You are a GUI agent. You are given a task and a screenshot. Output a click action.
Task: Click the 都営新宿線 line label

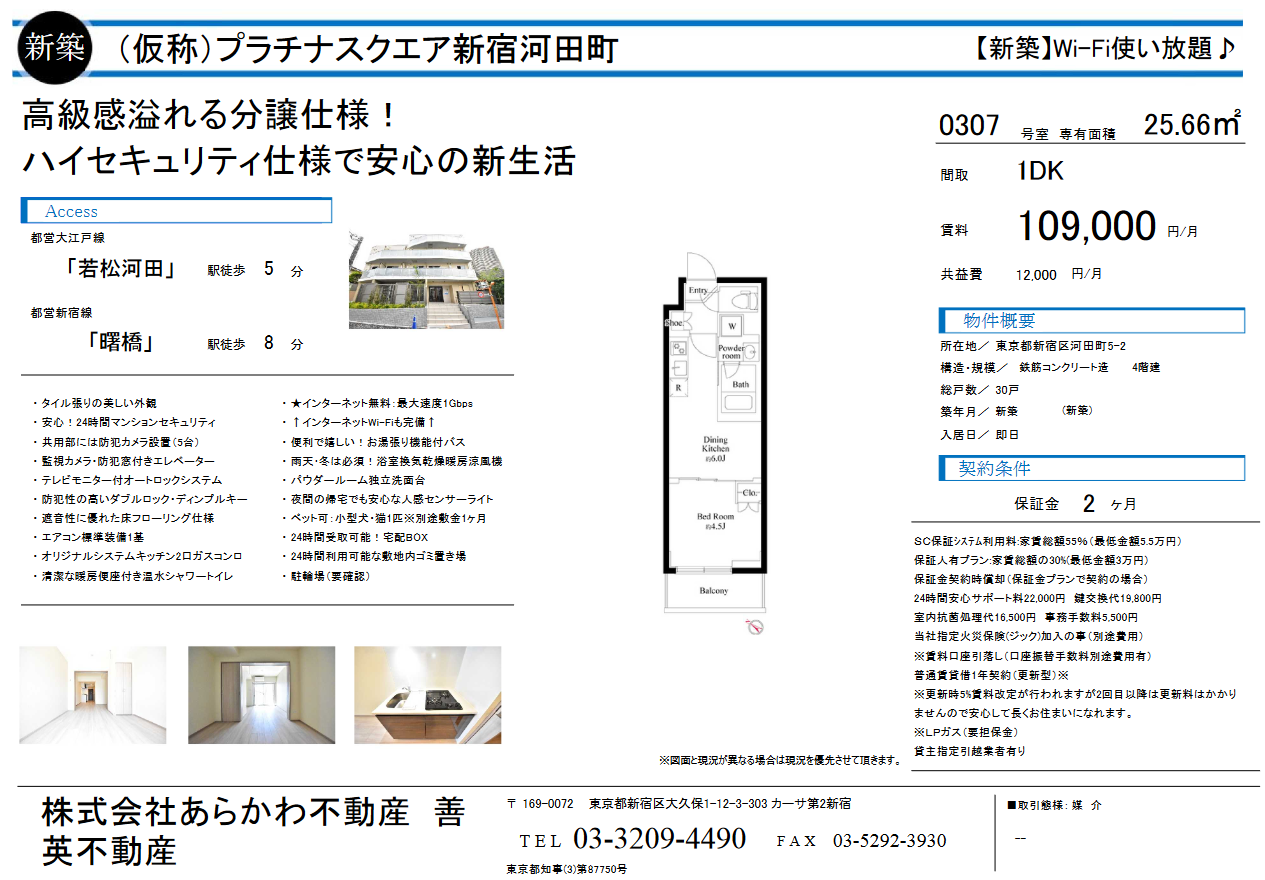(61, 313)
